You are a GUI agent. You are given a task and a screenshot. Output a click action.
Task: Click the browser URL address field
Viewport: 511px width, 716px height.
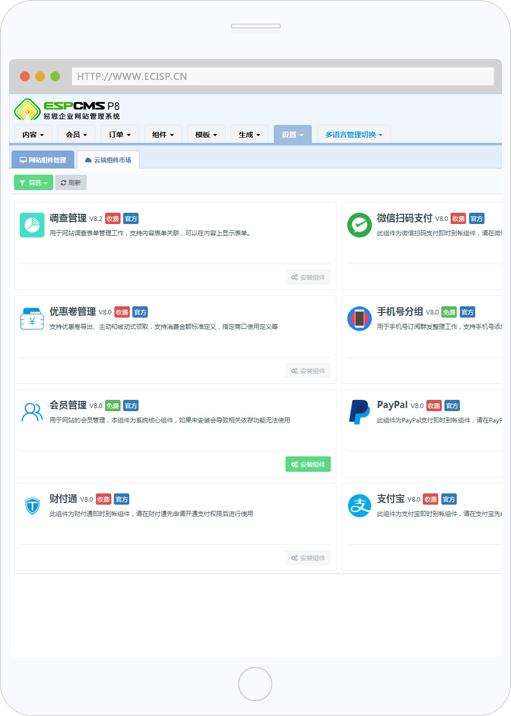pyautogui.click(x=283, y=76)
